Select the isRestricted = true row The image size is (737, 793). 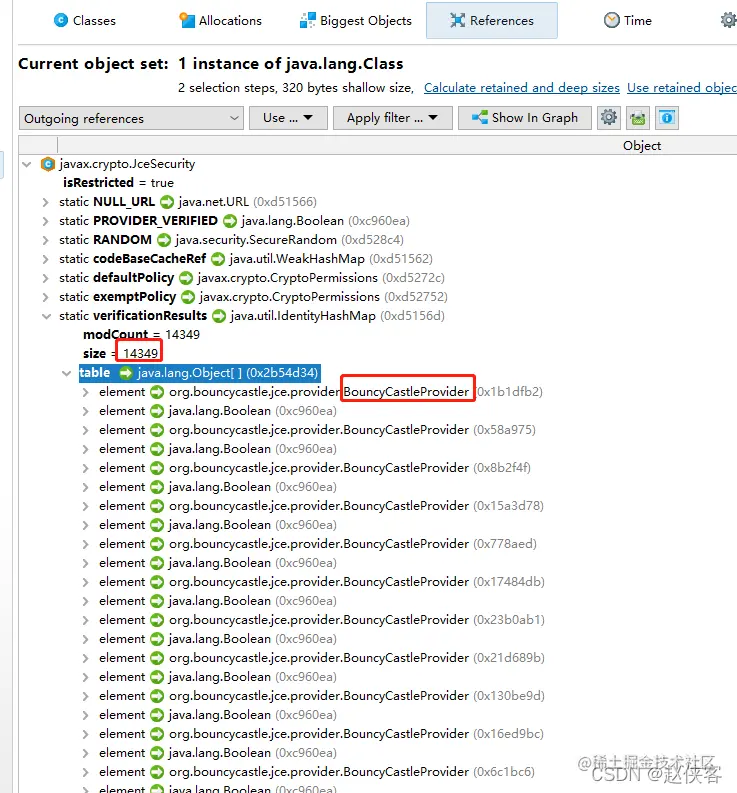click(118, 183)
